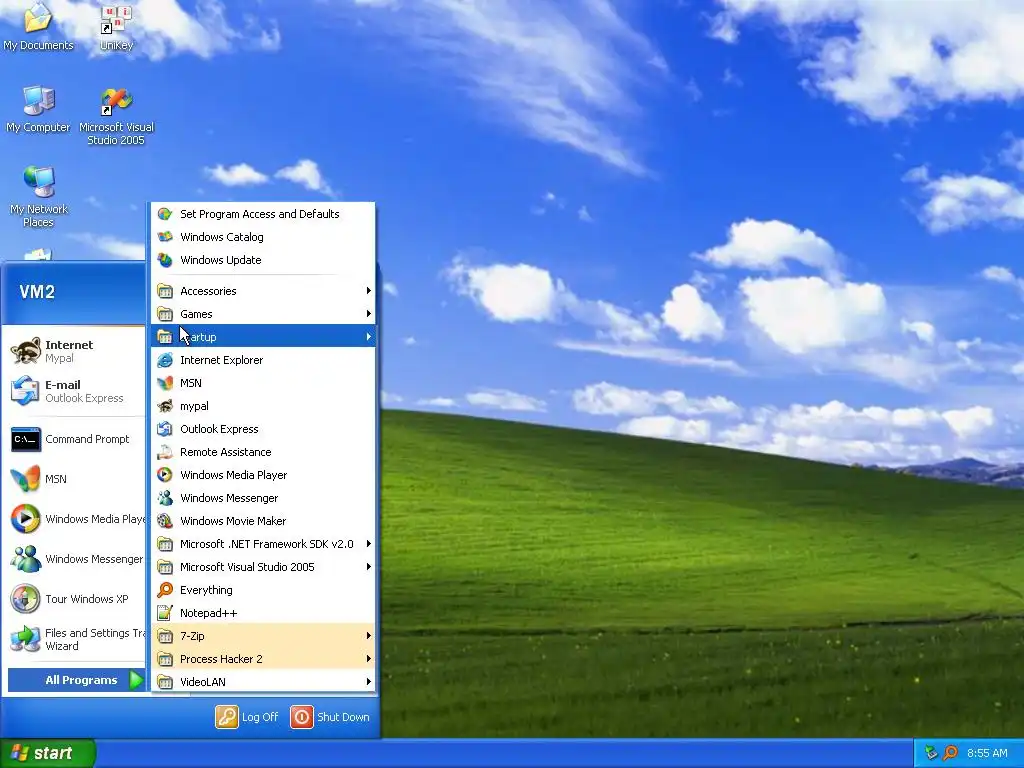Click the mypal raccoon icon in programs list
Image resolution: width=1024 pixels, height=768 pixels.
[165, 406]
